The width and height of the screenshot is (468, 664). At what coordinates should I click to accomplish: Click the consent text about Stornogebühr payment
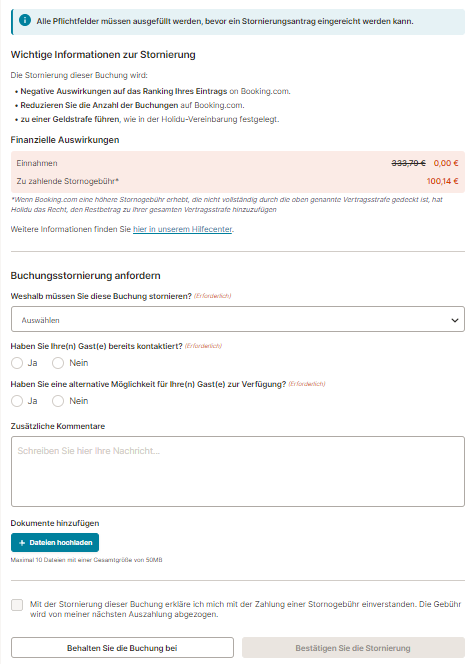[x=245, y=609]
